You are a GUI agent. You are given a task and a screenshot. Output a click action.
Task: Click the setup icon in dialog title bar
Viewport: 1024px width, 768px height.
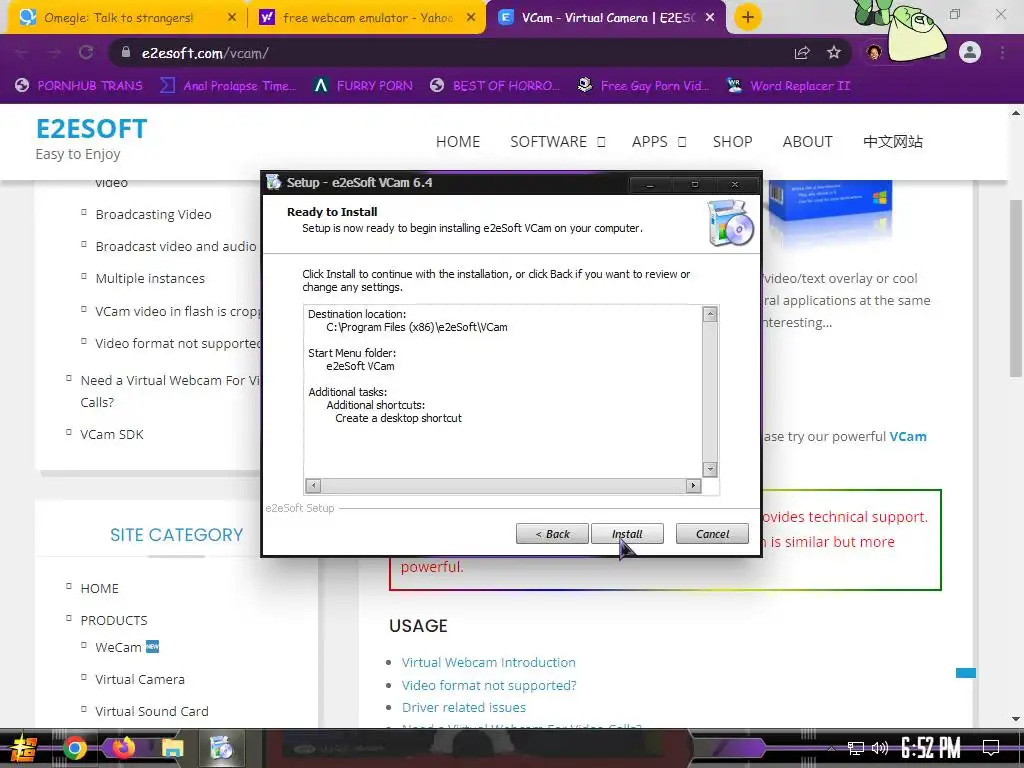[274, 182]
